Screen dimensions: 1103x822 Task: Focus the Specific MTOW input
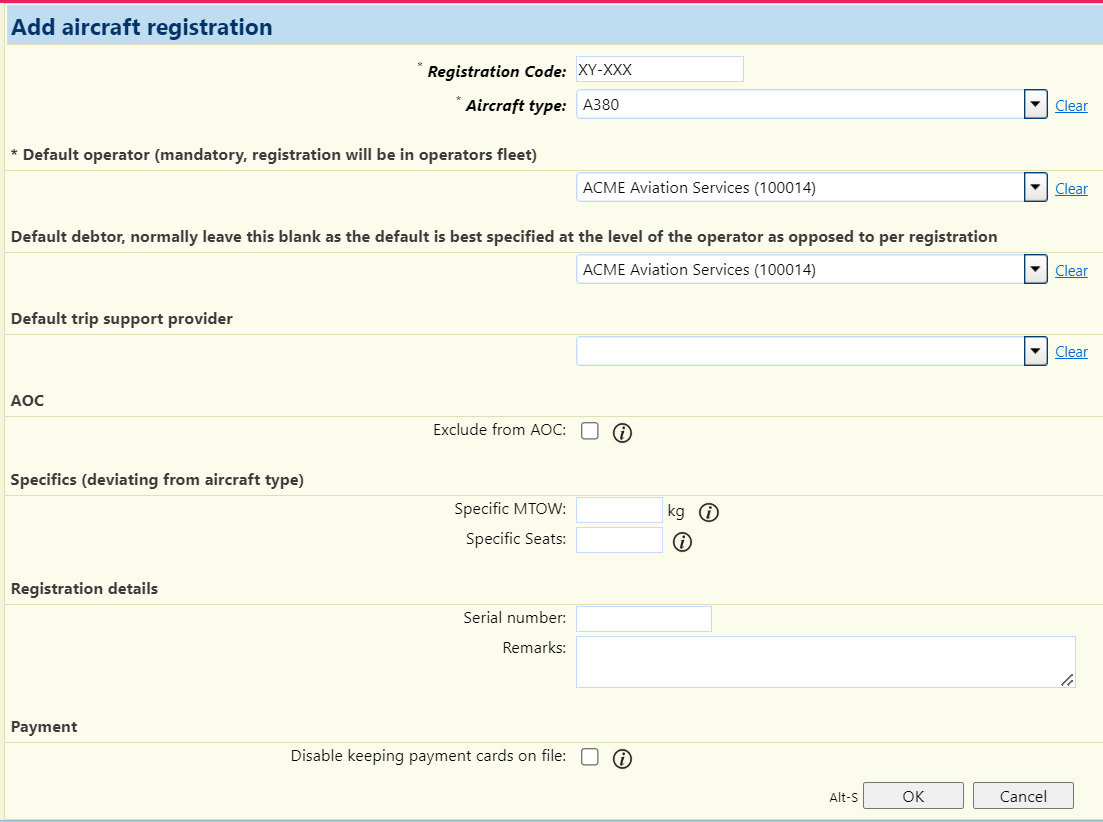(619, 510)
